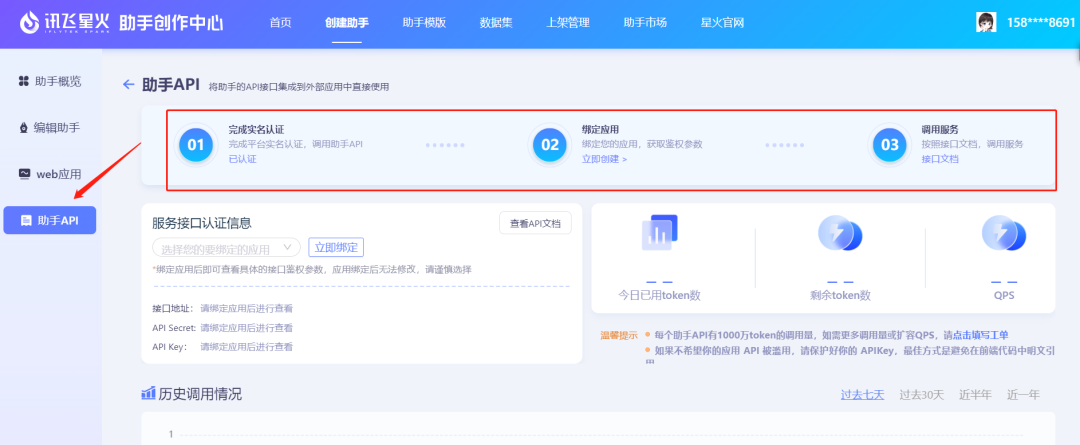Go to the 首页 tab

(280, 23)
